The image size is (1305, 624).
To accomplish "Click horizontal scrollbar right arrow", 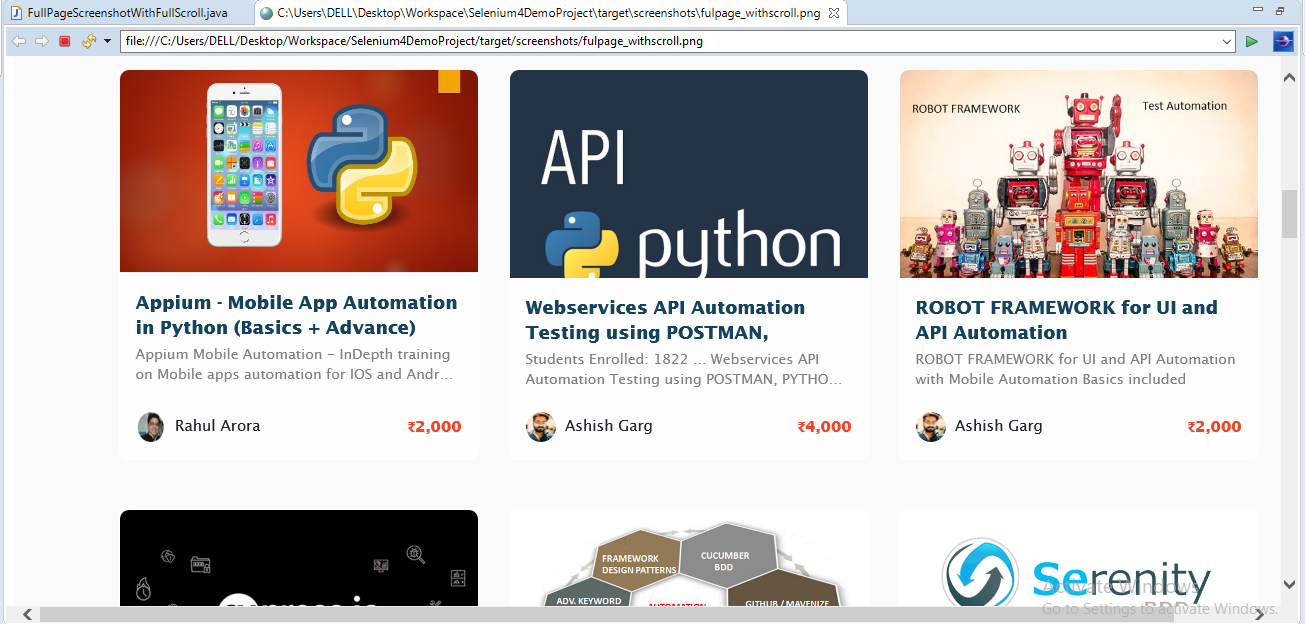I will [x=1257, y=614].
